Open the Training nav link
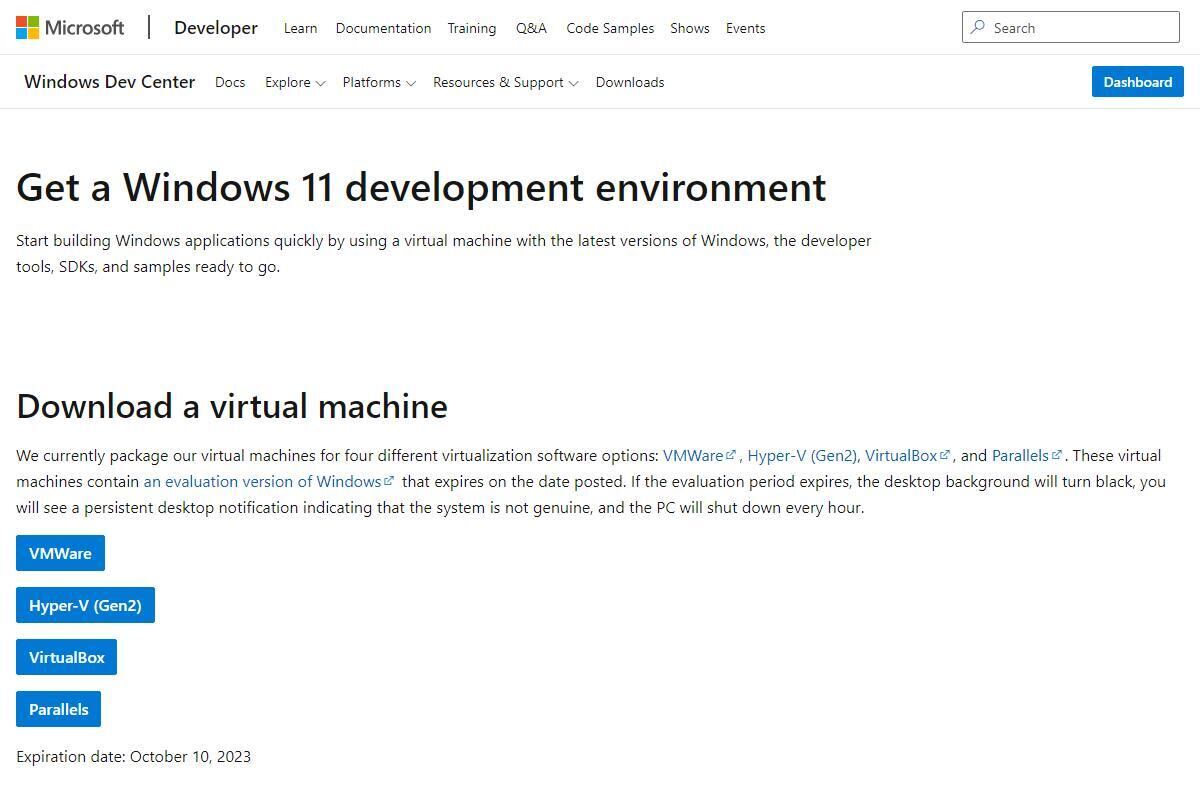This screenshot has width=1200, height=800. click(x=472, y=28)
